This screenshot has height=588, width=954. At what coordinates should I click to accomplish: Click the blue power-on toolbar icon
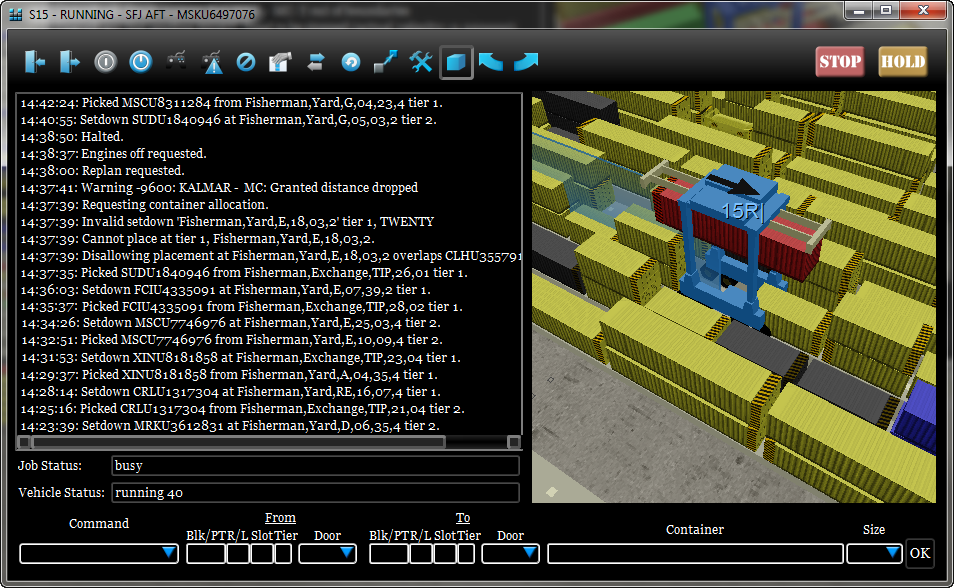(141, 62)
